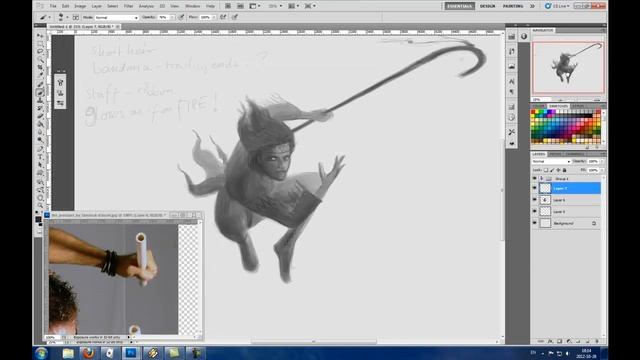
Task: Launch Mini Bridge from application bar
Action: (240, 6)
